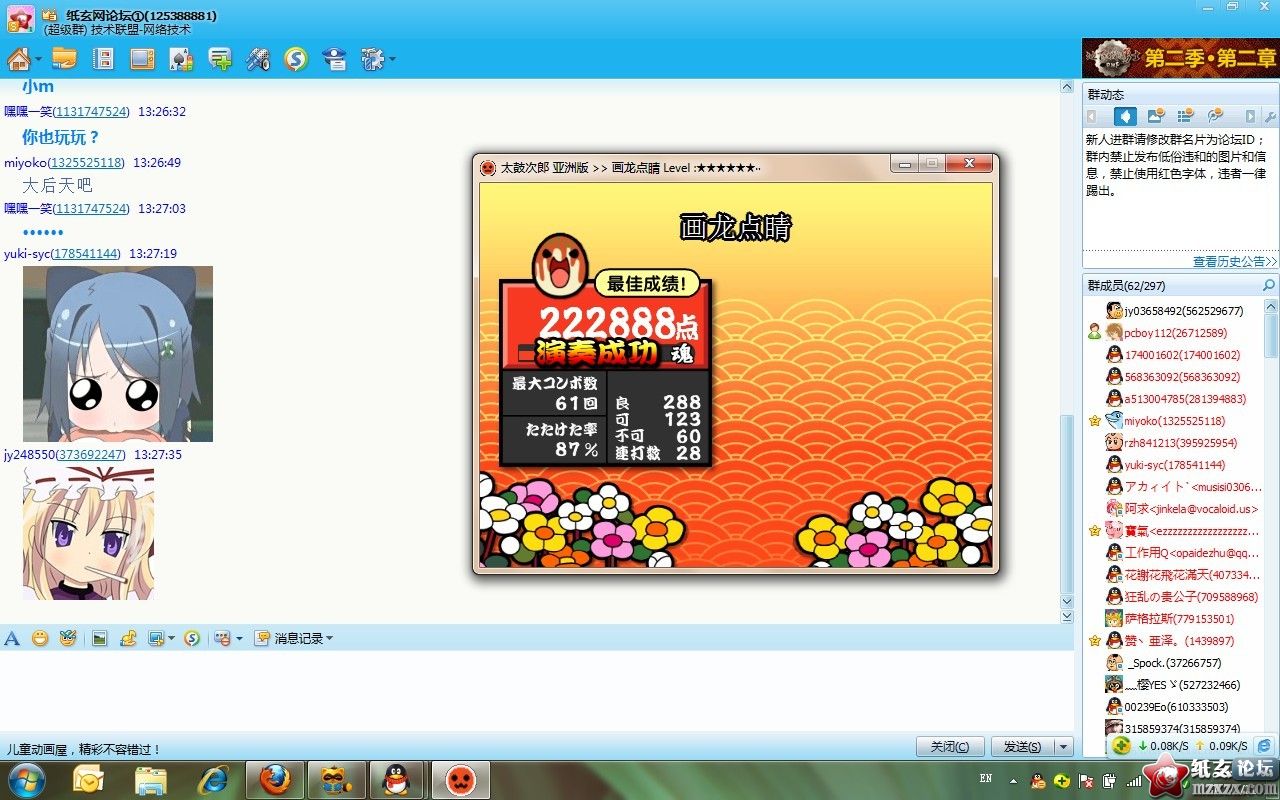This screenshot has height=800, width=1280.
Task: Open the blonde anime girl image
Action: 88,533
